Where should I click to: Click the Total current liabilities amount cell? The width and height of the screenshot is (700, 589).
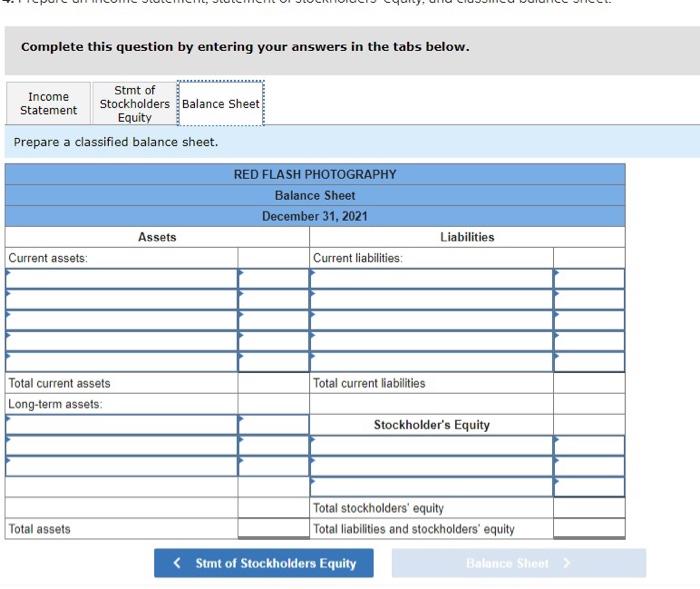tap(589, 383)
